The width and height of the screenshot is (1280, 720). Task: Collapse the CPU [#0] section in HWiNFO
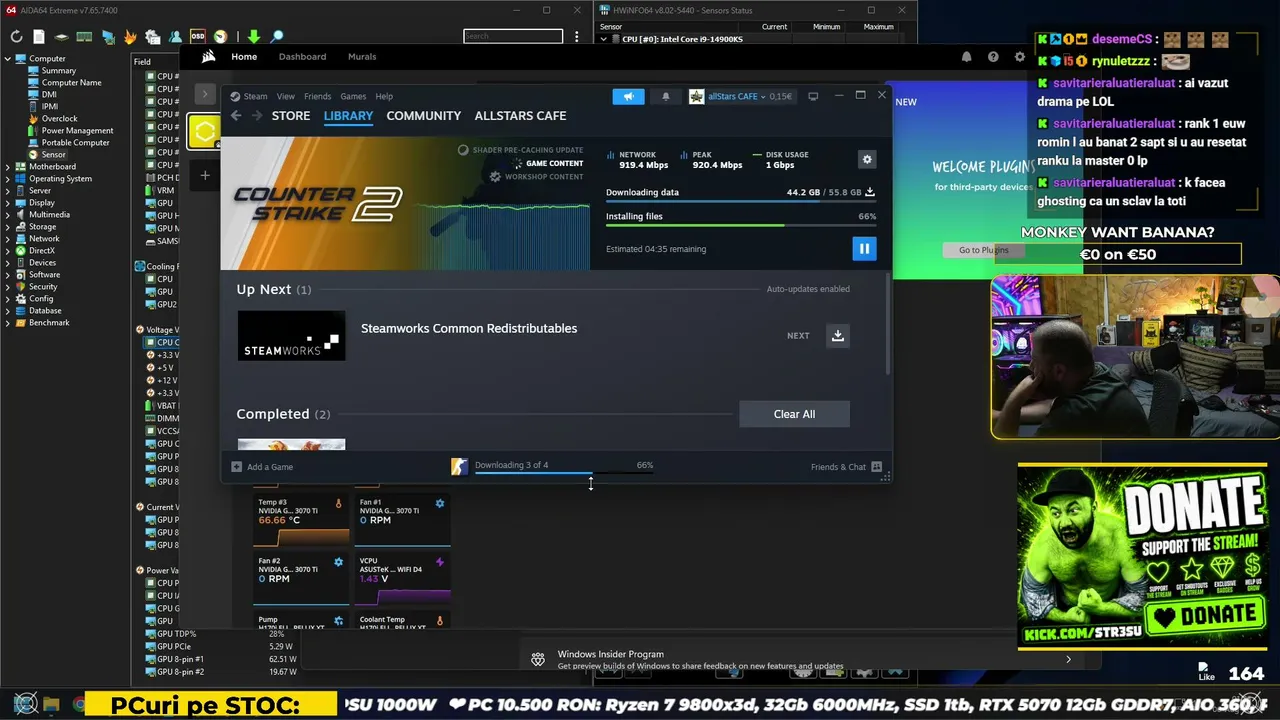click(x=604, y=39)
